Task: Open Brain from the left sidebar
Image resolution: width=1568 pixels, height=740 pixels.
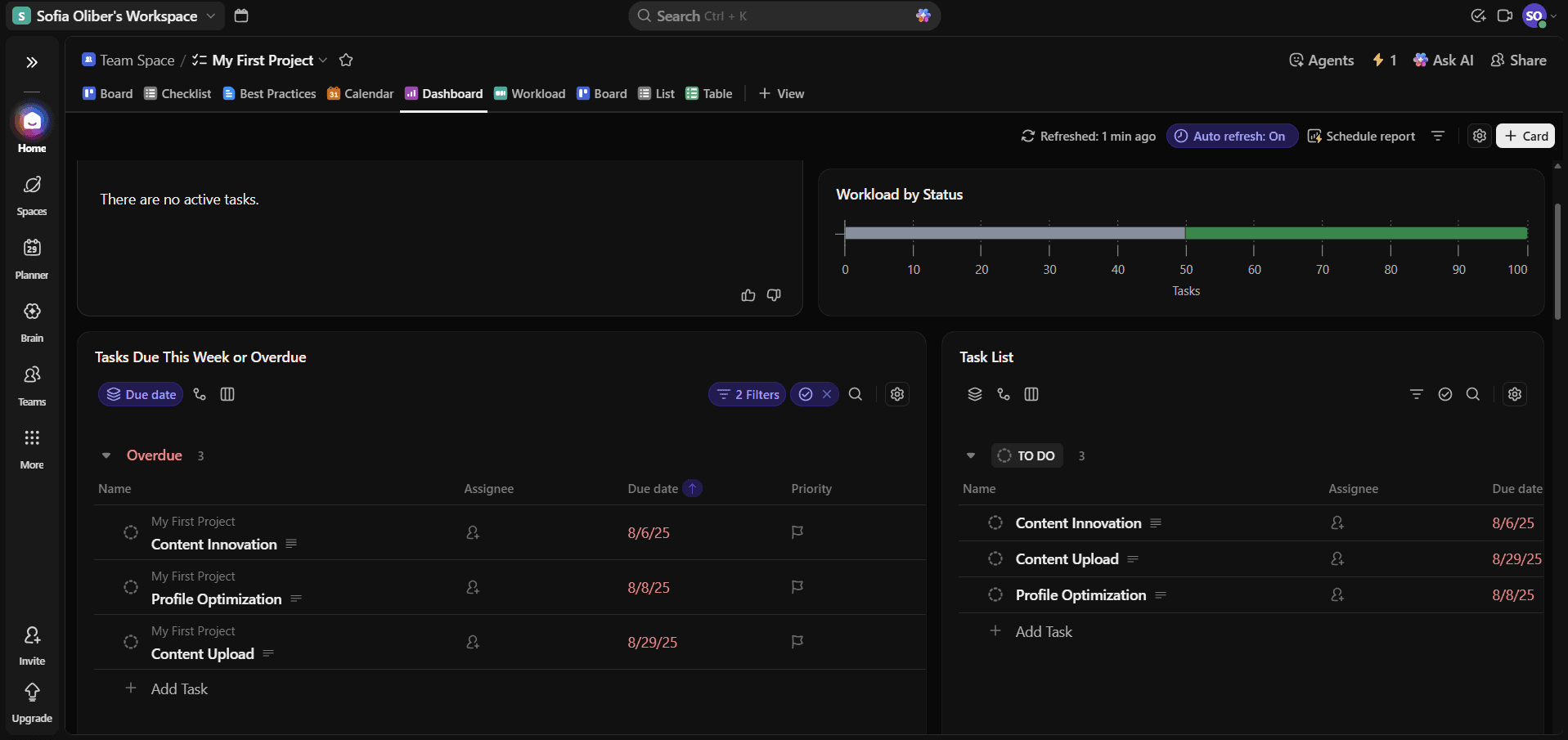Action: coord(32,321)
